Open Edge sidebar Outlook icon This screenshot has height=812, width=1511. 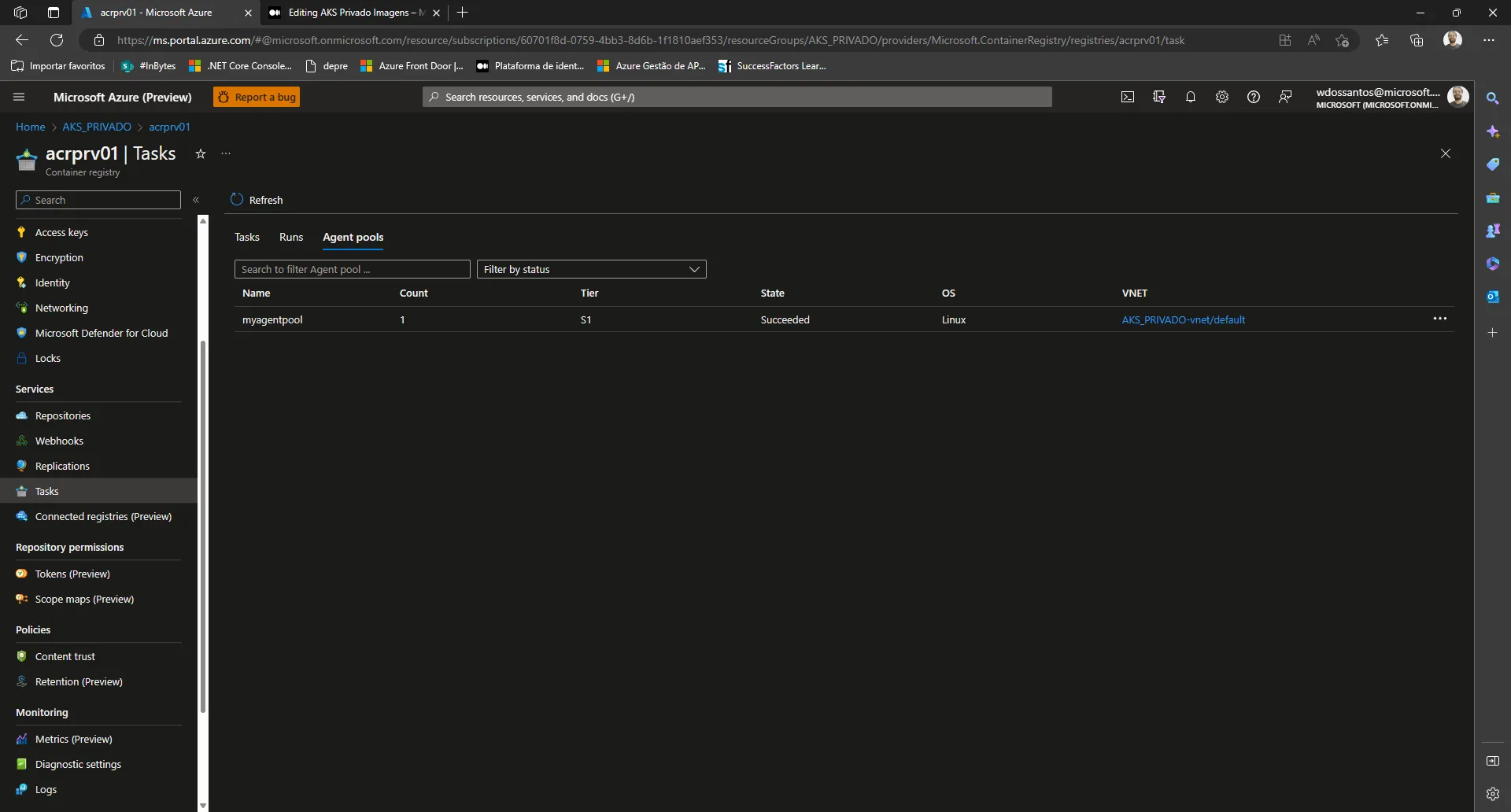[1492, 297]
